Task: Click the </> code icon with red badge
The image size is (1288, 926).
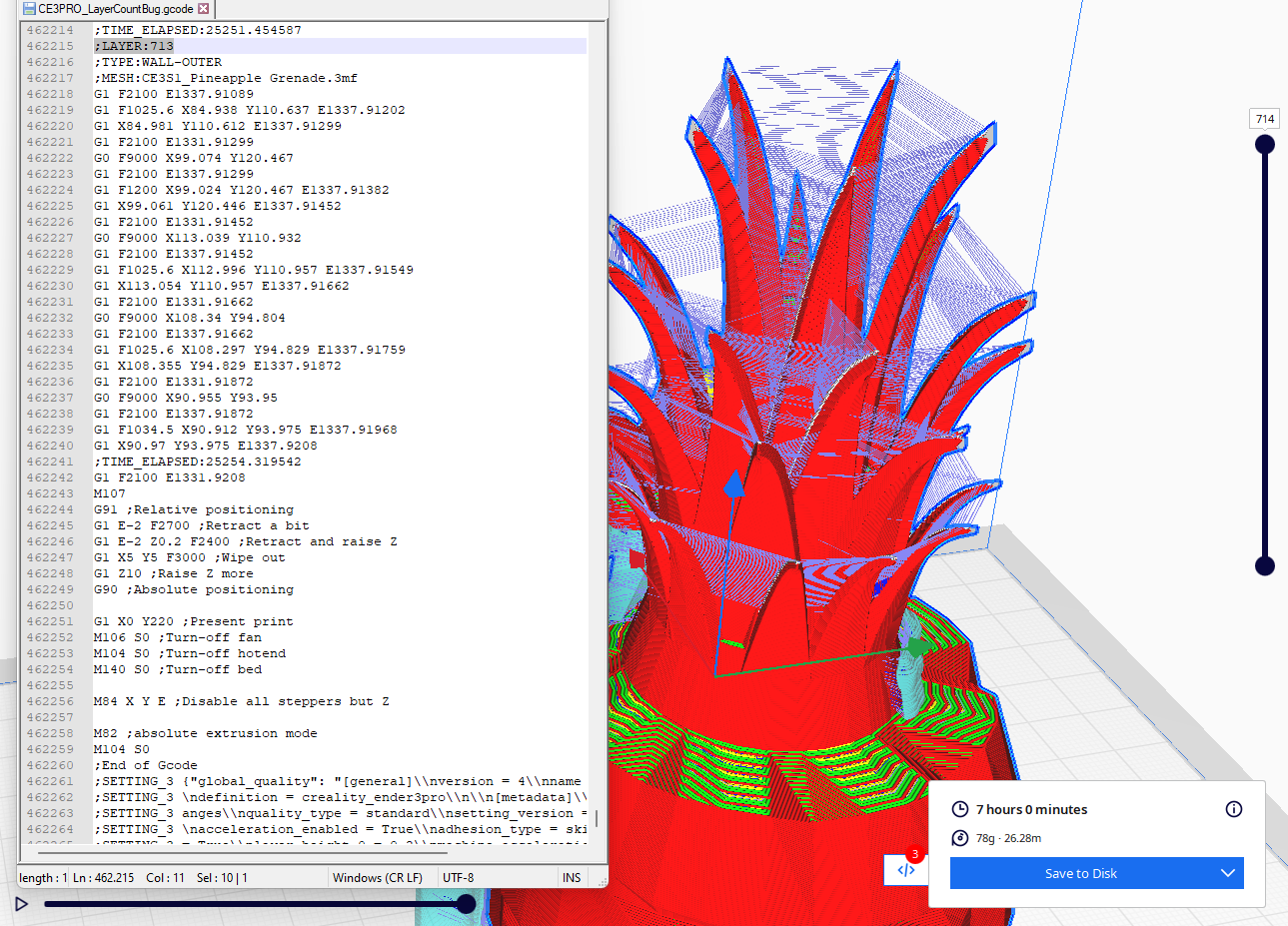Action: 905,870
